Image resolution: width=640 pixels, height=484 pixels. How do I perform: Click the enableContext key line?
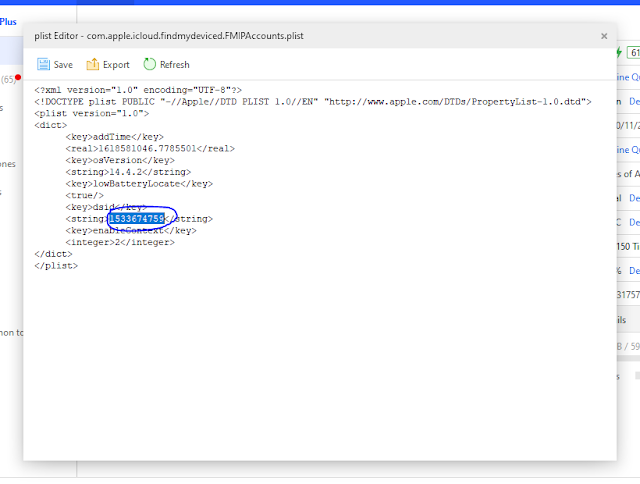point(131,231)
